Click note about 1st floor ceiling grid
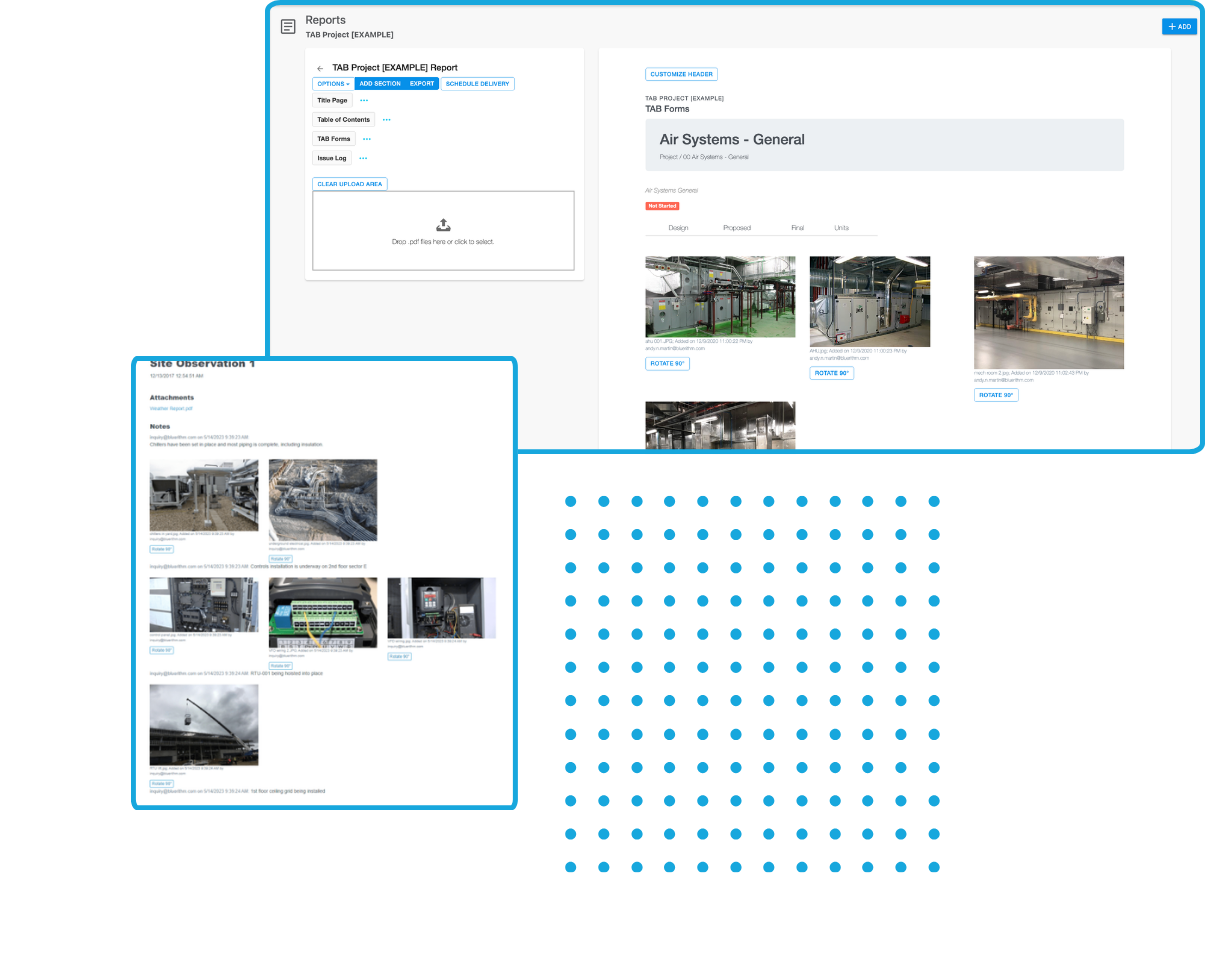Image resolution: width=1205 pixels, height=970 pixels. tap(287, 791)
